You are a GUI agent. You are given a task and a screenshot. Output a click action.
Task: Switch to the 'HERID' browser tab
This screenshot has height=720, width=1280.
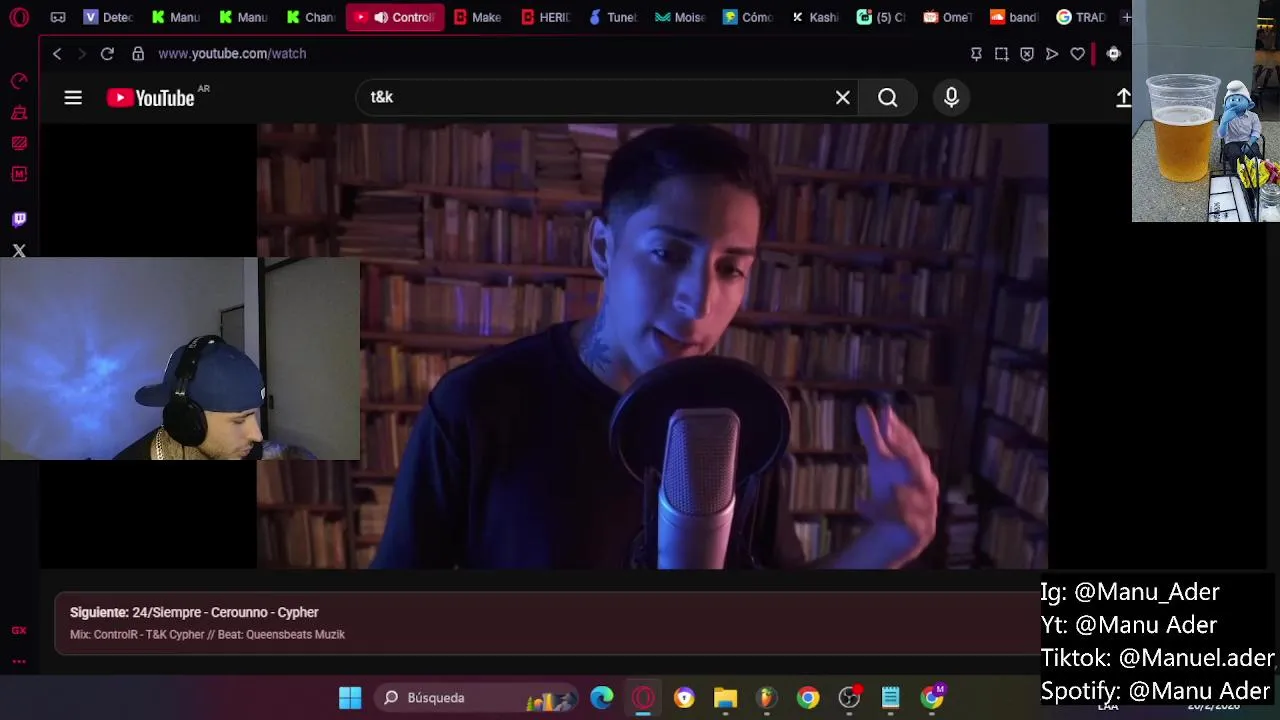(546, 17)
